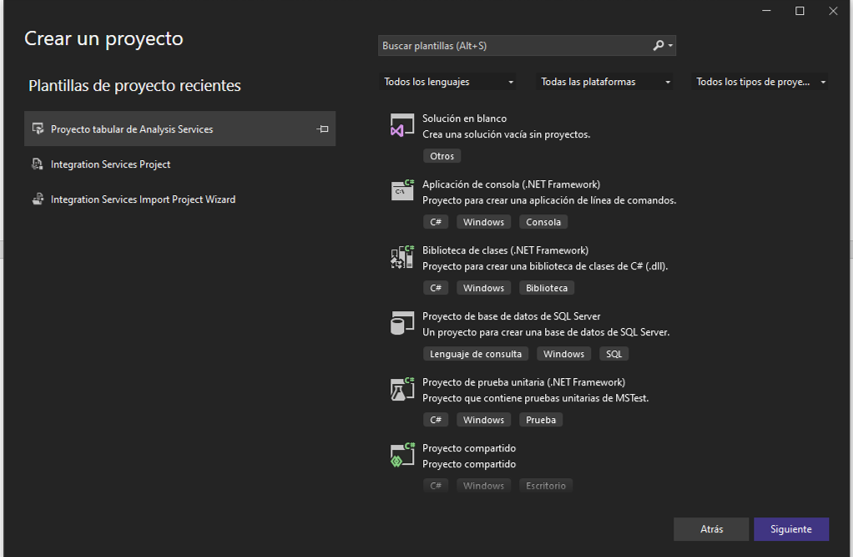
Task: Click the Windows tag under Biblioteca de clases
Action: [484, 288]
